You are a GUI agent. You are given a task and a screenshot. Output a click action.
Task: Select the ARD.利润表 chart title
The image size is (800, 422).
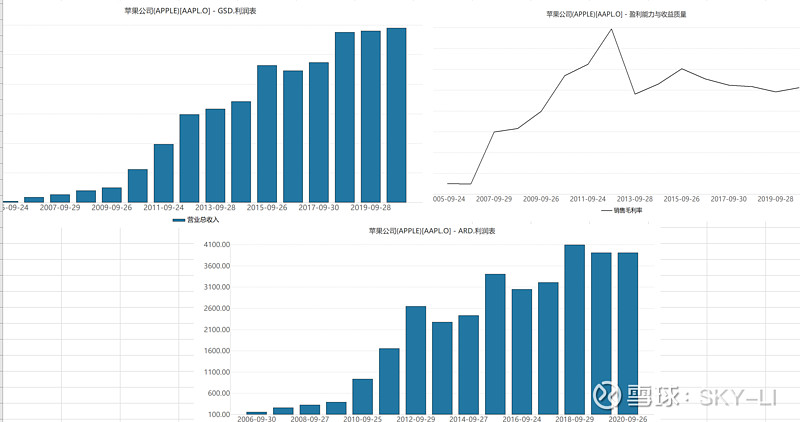432,231
